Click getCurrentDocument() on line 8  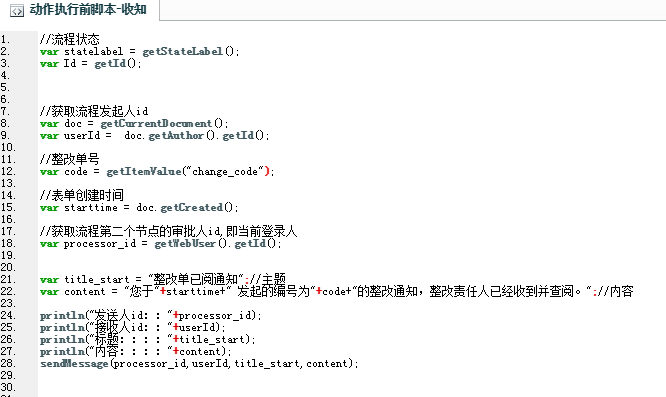164,124
